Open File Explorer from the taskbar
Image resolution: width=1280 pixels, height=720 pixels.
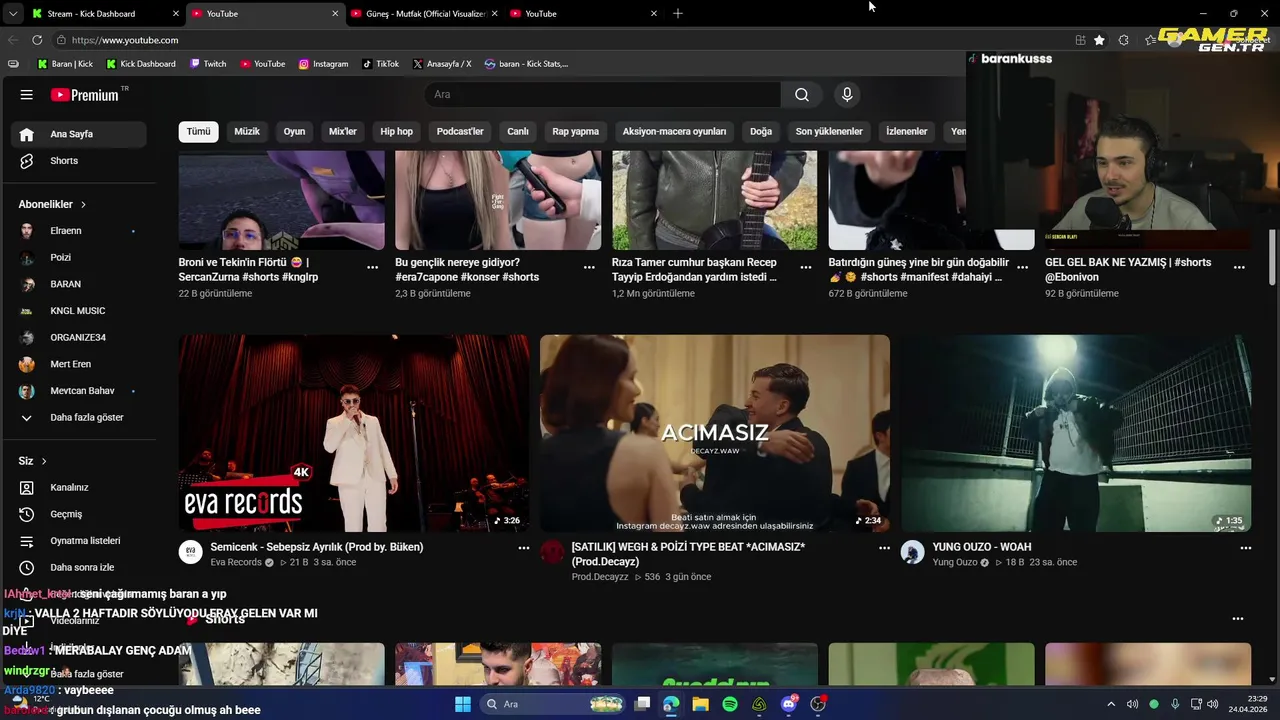click(700, 704)
